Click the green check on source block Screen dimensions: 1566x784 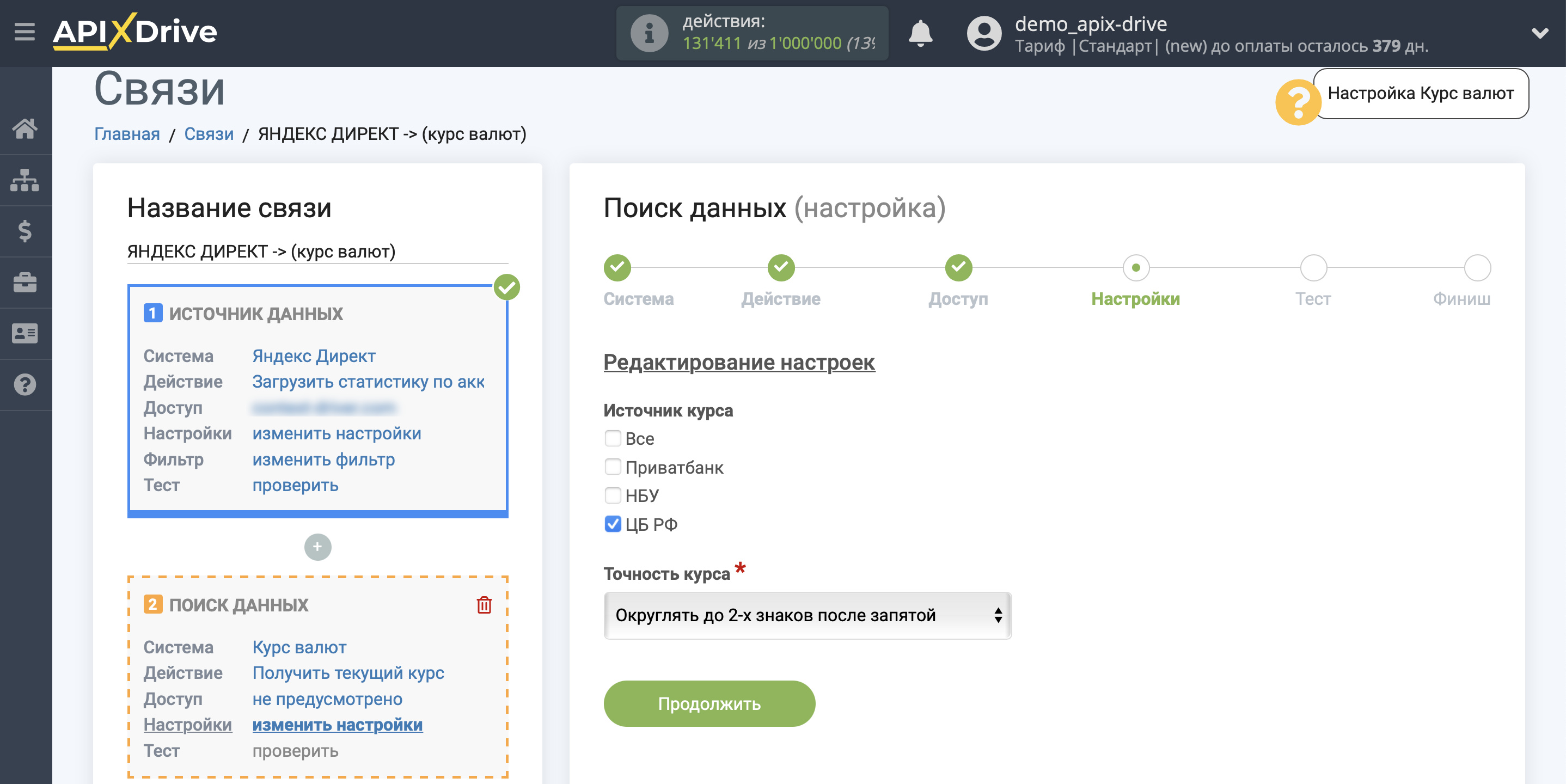[506, 287]
